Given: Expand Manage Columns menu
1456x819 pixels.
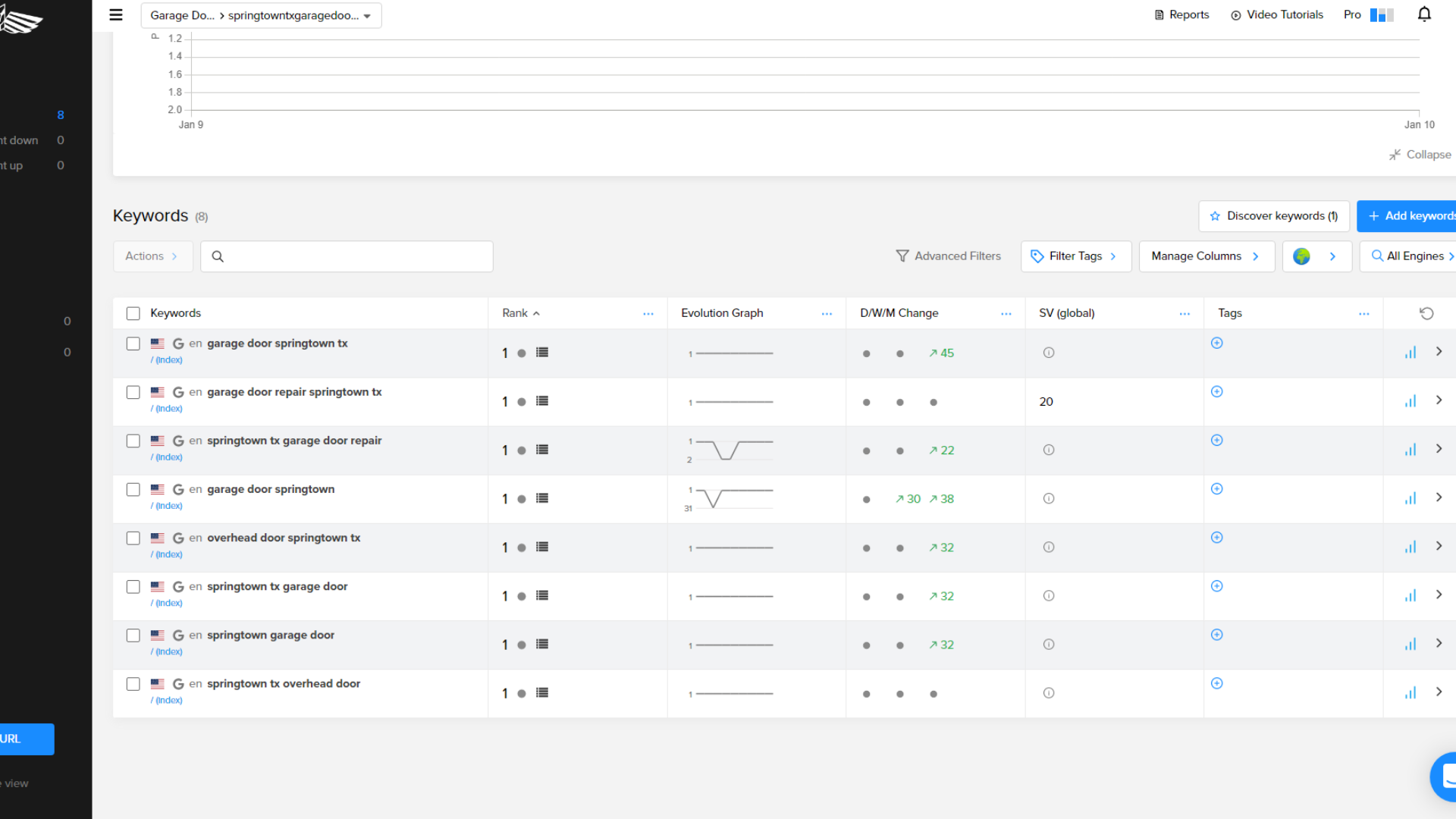Looking at the screenshot, I should [1207, 256].
